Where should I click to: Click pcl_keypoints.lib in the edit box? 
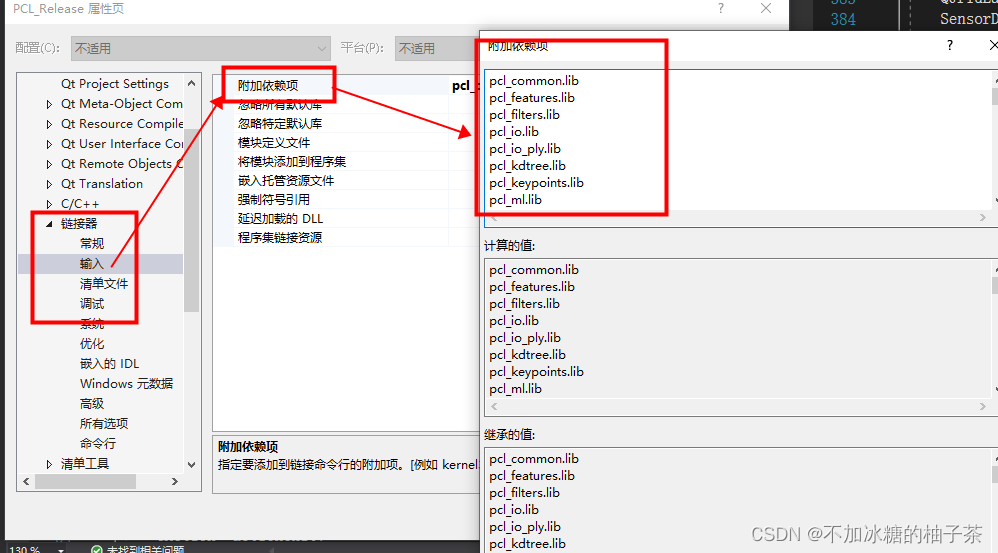coord(537,183)
